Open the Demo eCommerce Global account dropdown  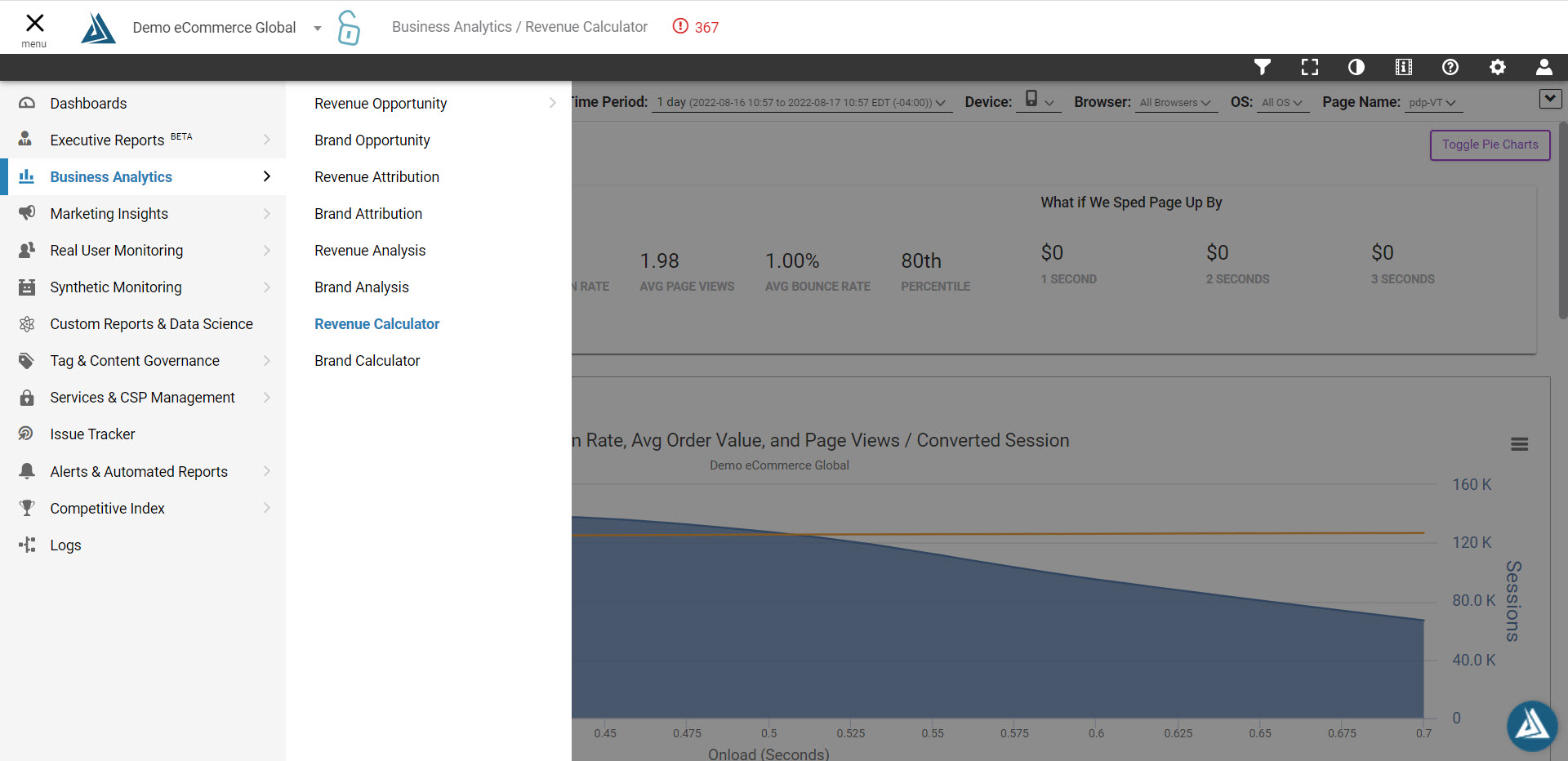[318, 28]
